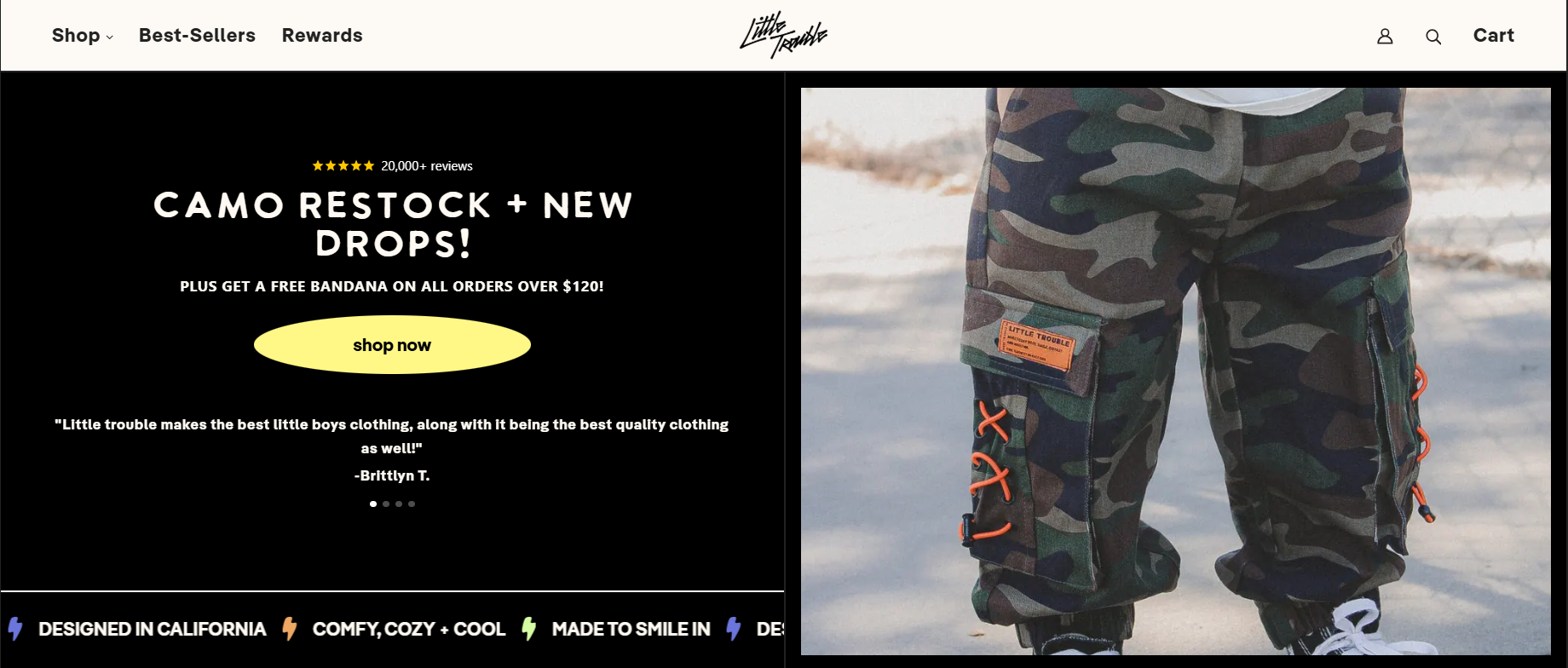The width and height of the screenshot is (1568, 668).
Task: Click the orange lightning bolt before Comfy, Cozy
Action: point(290,629)
